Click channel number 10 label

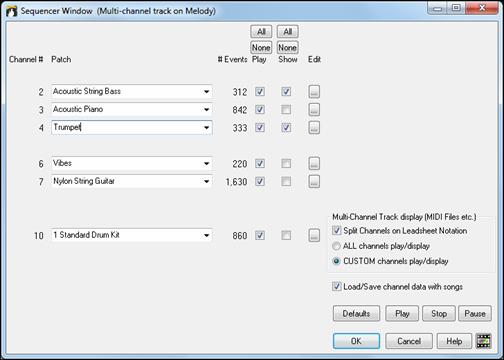tap(39, 236)
